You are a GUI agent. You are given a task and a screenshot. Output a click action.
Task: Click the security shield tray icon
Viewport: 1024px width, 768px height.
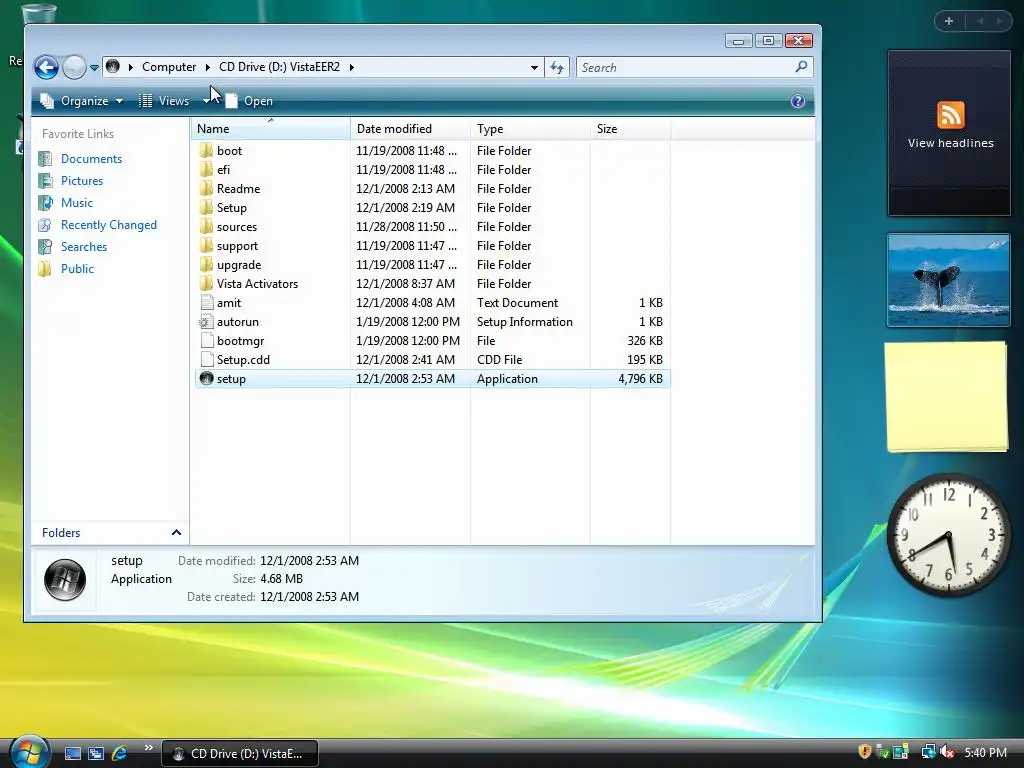865,752
